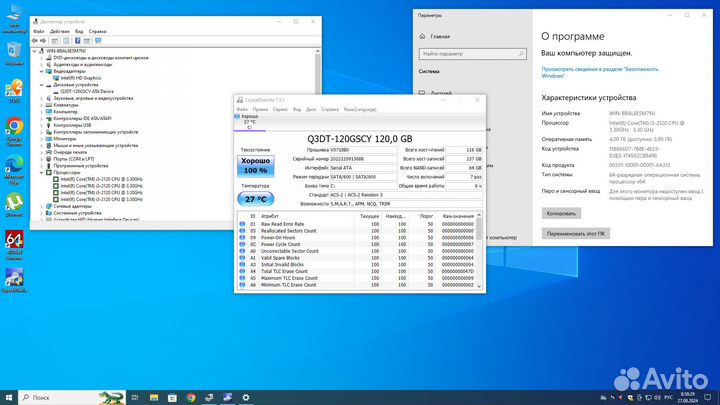The height and width of the screenshot is (405, 720).
Task: Click action pane icon in Device Manager toolbar
Action: [x=87, y=41]
